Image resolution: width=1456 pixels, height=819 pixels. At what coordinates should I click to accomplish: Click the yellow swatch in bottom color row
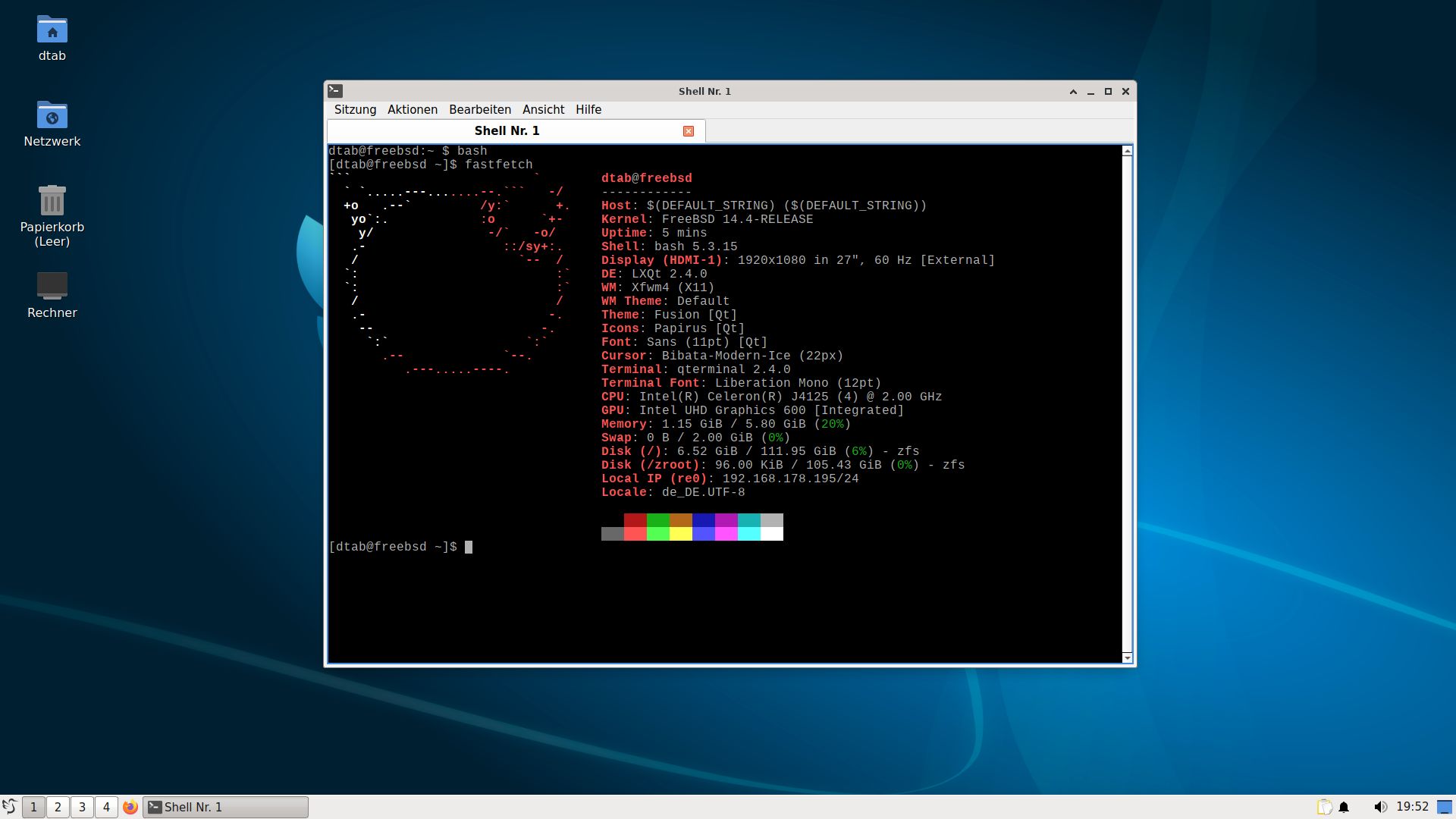click(681, 534)
